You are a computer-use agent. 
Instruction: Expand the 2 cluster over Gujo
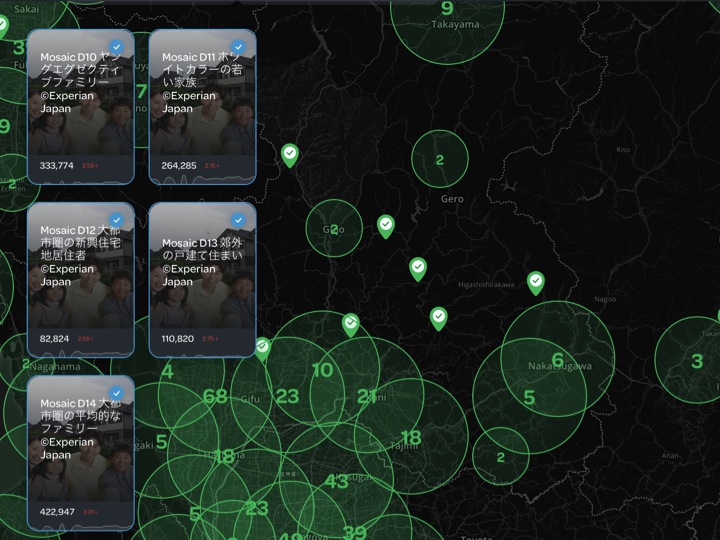(x=334, y=228)
